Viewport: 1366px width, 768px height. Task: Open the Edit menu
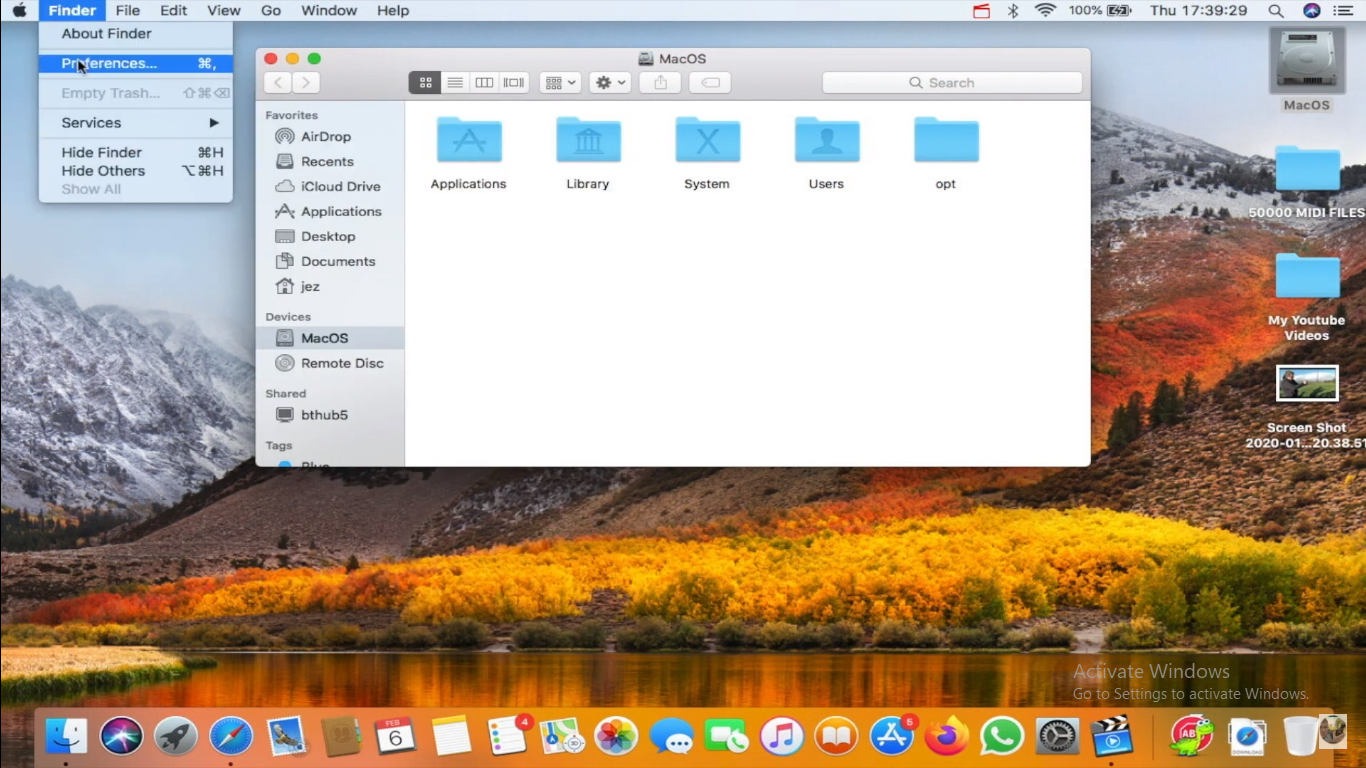tap(174, 10)
